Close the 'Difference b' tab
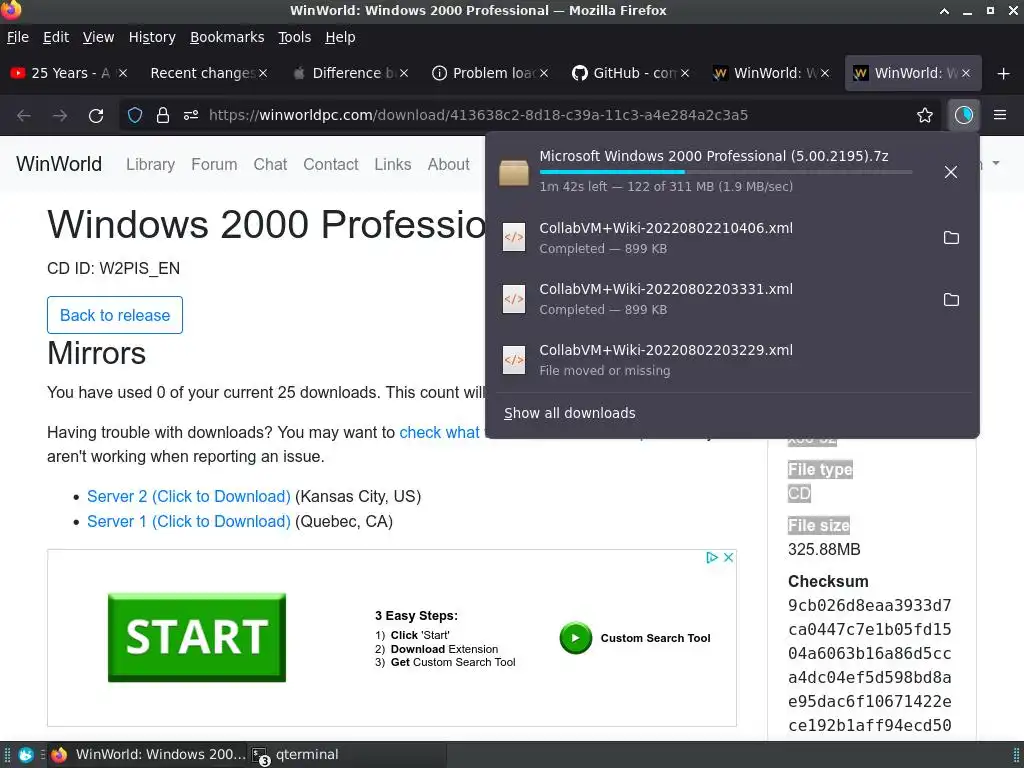Image resolution: width=1024 pixels, height=768 pixels. click(404, 73)
